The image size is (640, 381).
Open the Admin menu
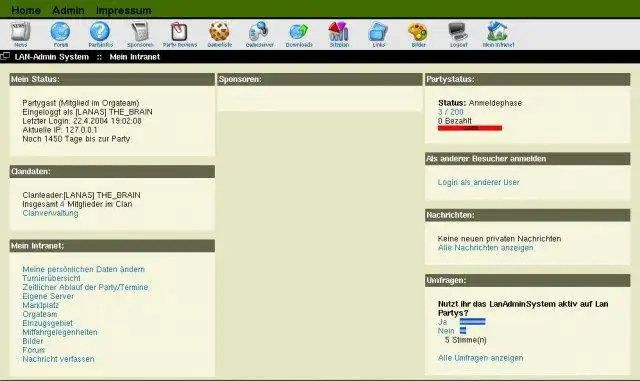tap(68, 10)
